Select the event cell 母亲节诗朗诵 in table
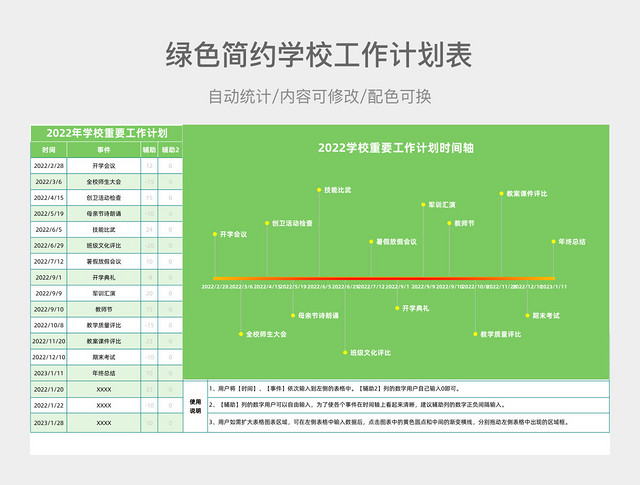Image resolution: width=640 pixels, height=485 pixels. point(104,214)
